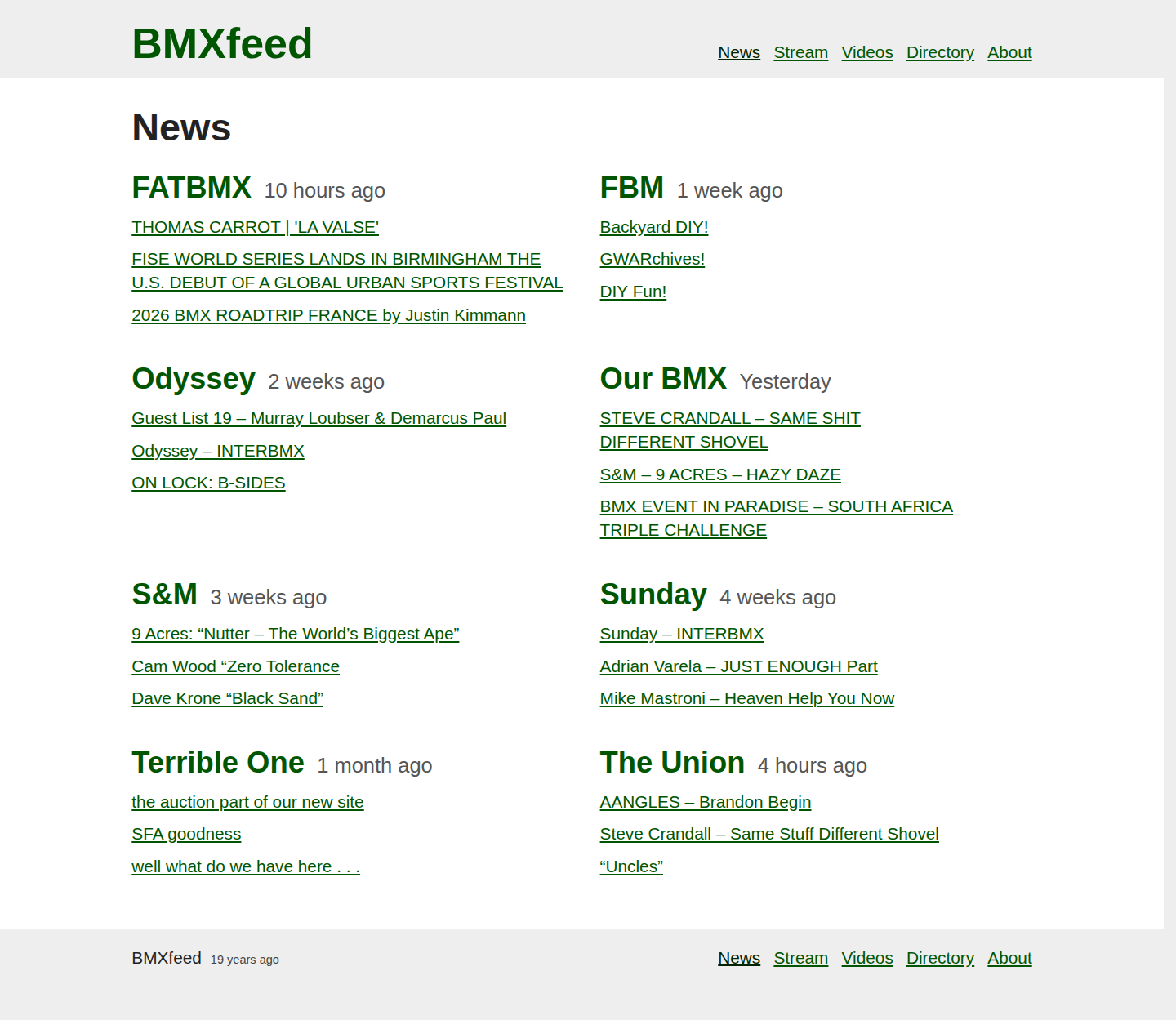Open 2026 BMX ROADTRIP FRANCE post
Screen dimensions: 1176x1020
pos(328,315)
